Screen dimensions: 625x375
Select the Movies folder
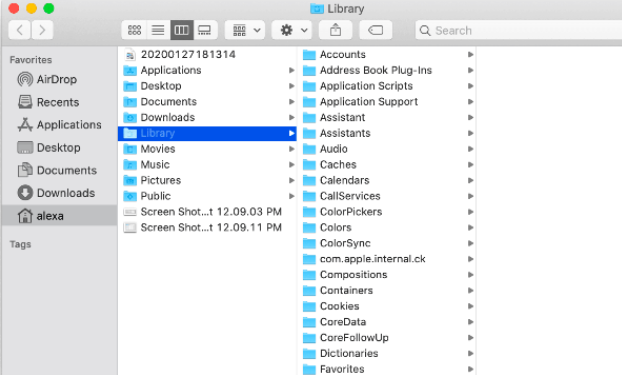point(207,149)
